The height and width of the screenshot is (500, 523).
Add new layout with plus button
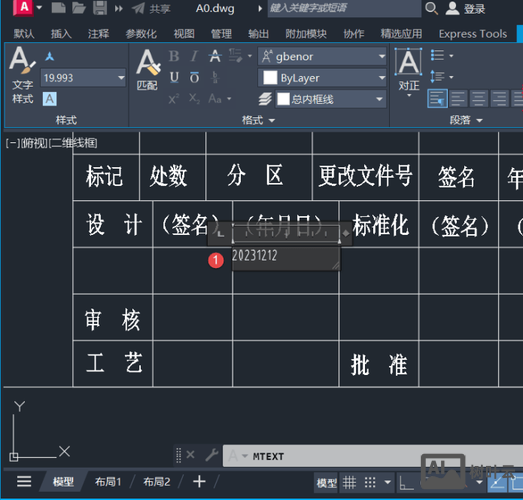click(x=199, y=482)
